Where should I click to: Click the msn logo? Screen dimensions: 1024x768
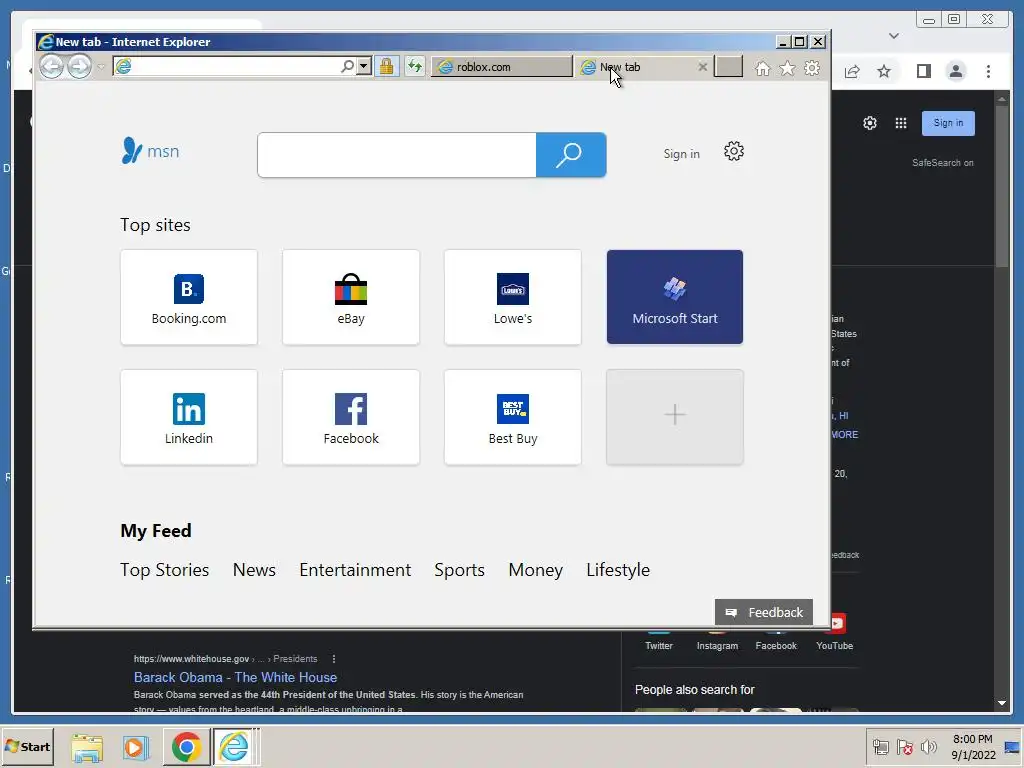[150, 151]
